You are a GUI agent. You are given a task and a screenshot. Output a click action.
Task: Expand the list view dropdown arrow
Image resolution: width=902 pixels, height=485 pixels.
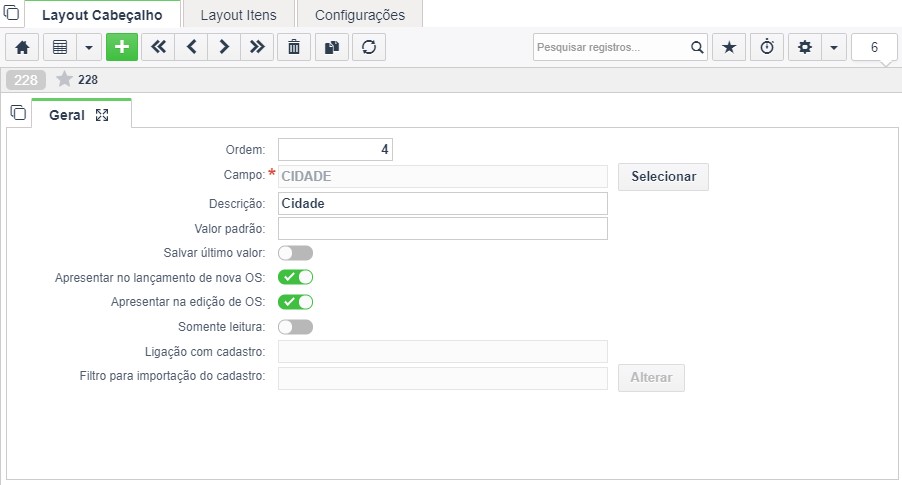tap(89, 47)
